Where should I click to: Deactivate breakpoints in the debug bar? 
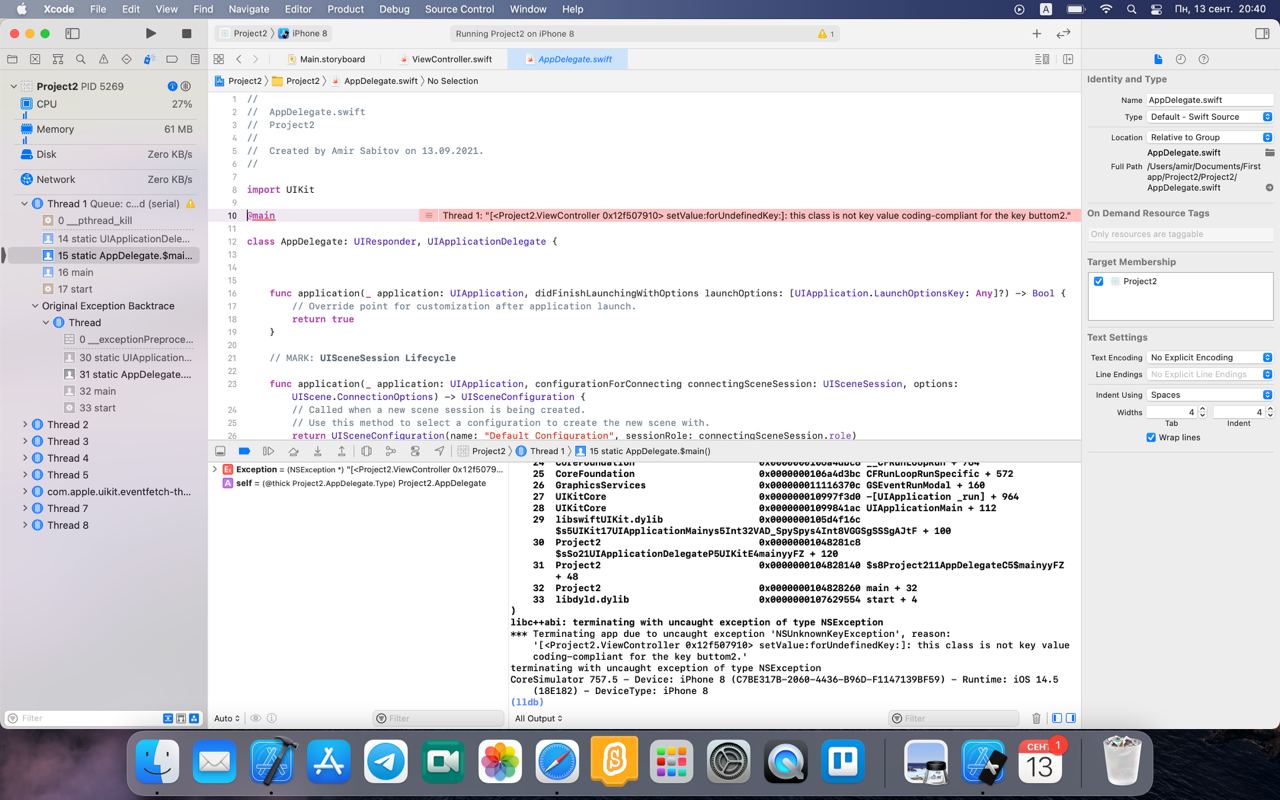tap(244, 451)
